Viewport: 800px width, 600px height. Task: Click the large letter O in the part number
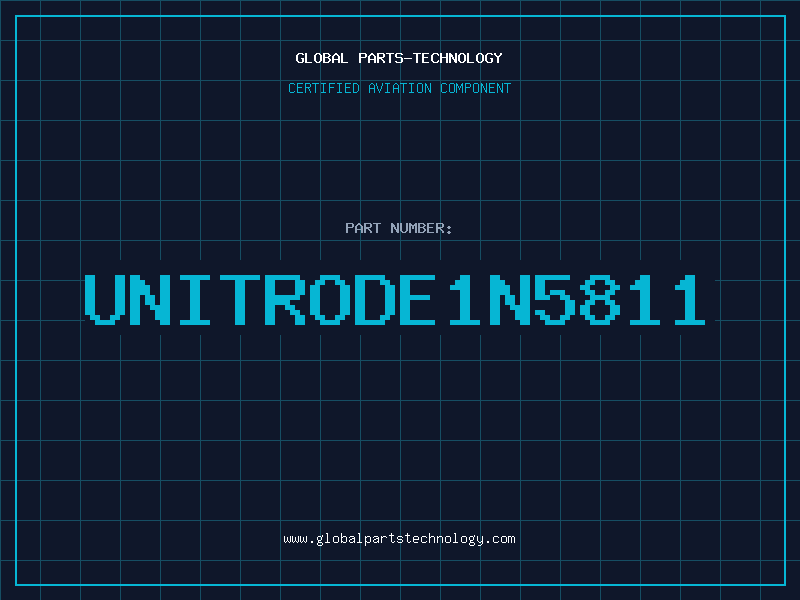click(x=330, y=299)
